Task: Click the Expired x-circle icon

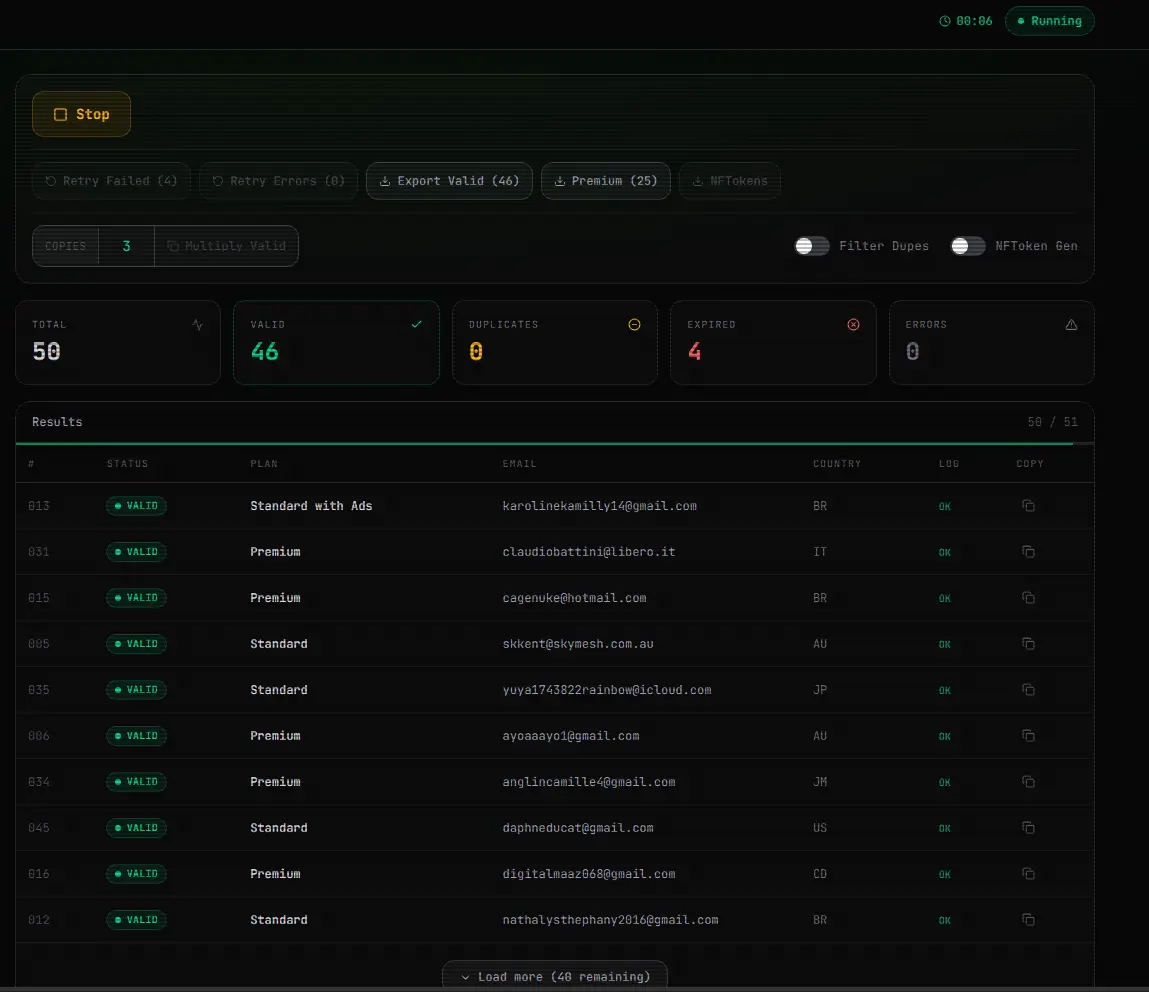Action: (853, 325)
